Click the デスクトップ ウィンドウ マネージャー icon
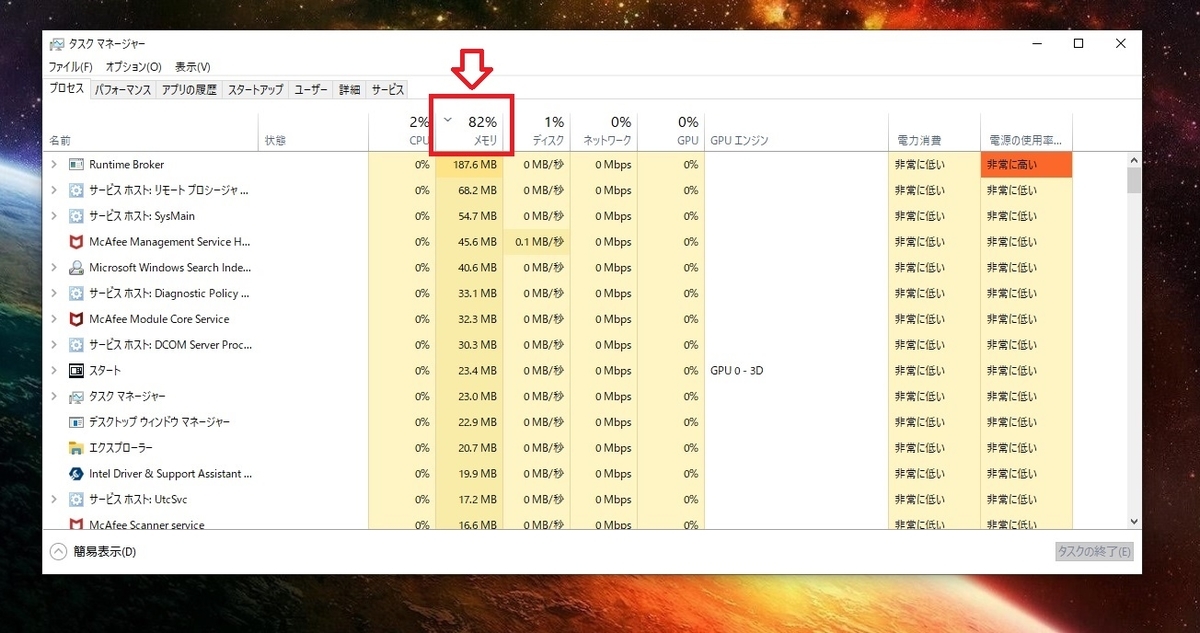This screenshot has height=633, width=1200. click(x=76, y=422)
